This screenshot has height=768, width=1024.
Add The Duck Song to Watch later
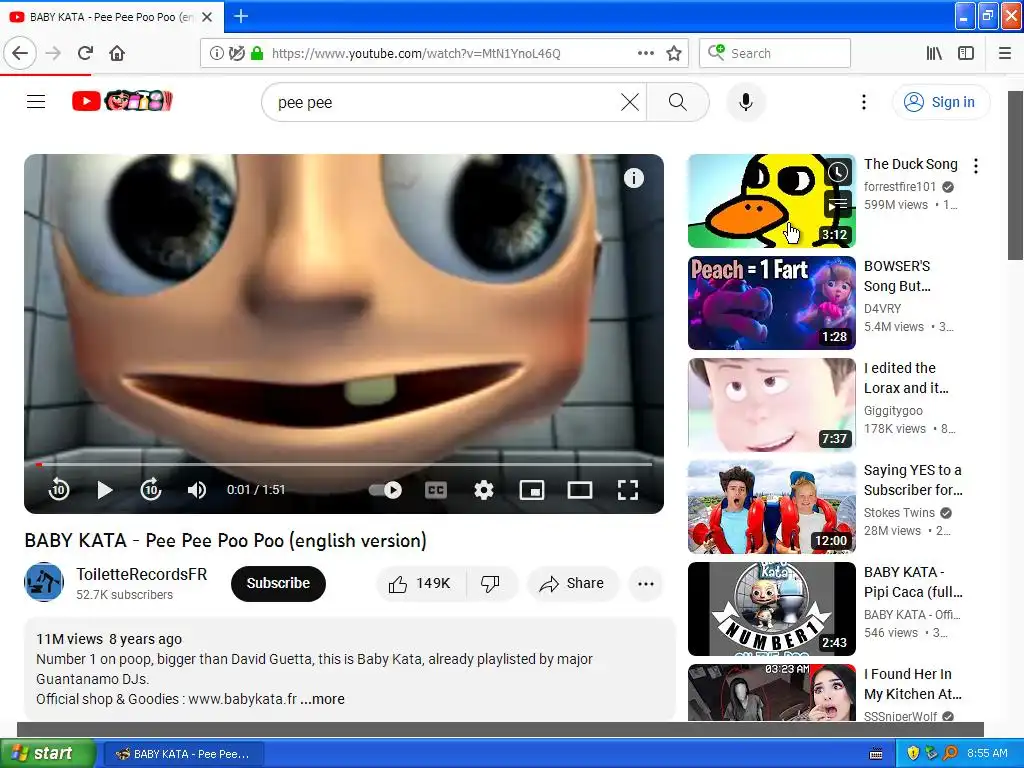838,172
